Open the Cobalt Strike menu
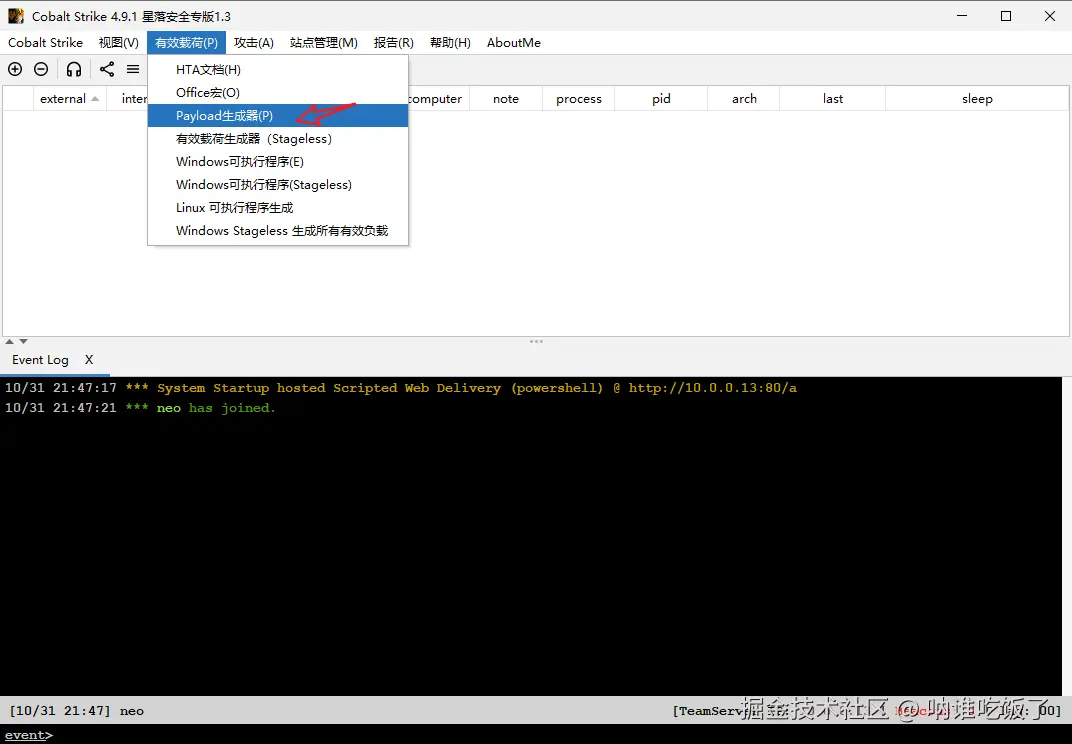 (x=45, y=42)
